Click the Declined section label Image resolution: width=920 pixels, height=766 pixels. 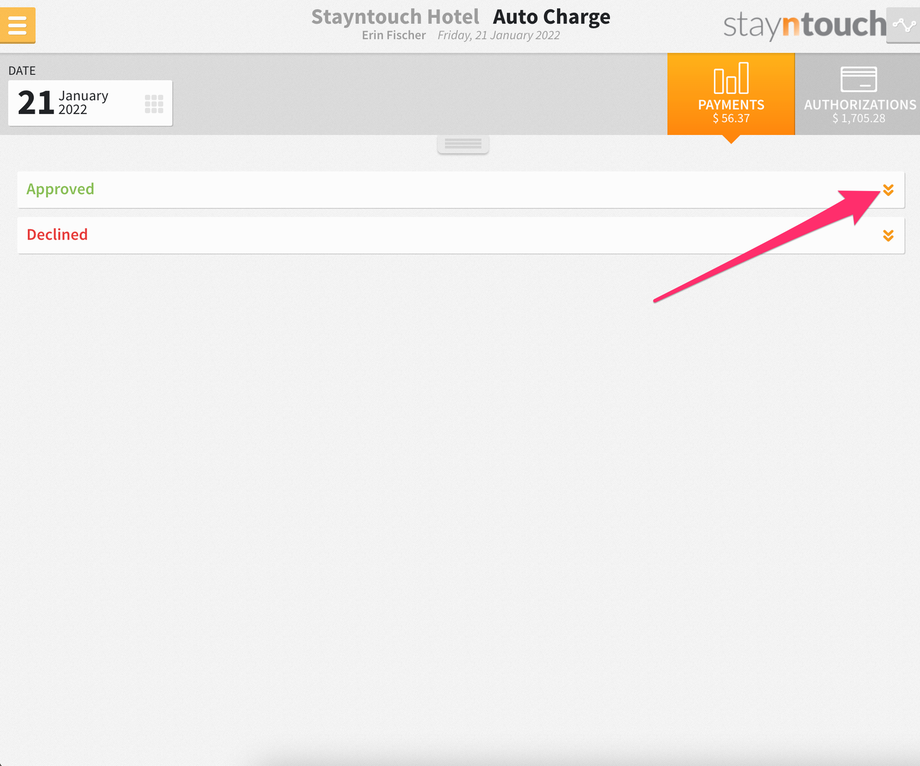(57, 235)
